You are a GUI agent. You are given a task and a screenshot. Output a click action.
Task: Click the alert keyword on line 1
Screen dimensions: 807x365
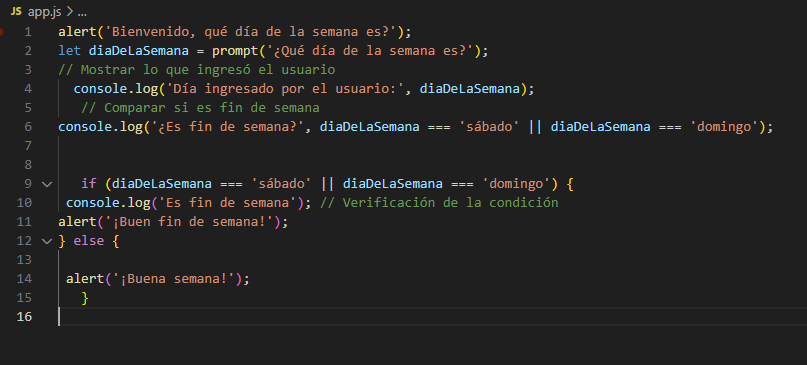(x=77, y=32)
